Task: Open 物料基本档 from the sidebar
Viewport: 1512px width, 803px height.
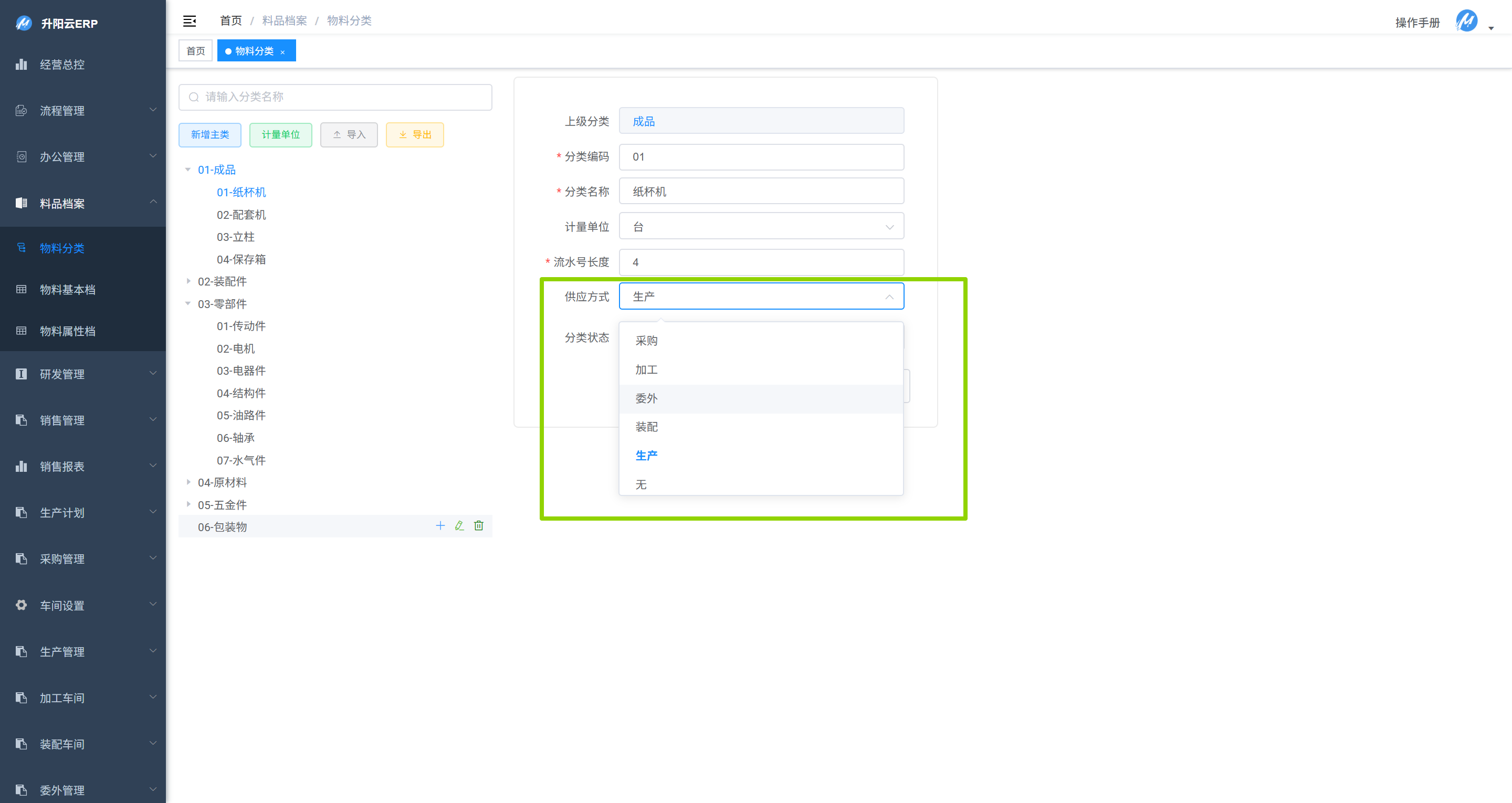Action: click(x=68, y=289)
